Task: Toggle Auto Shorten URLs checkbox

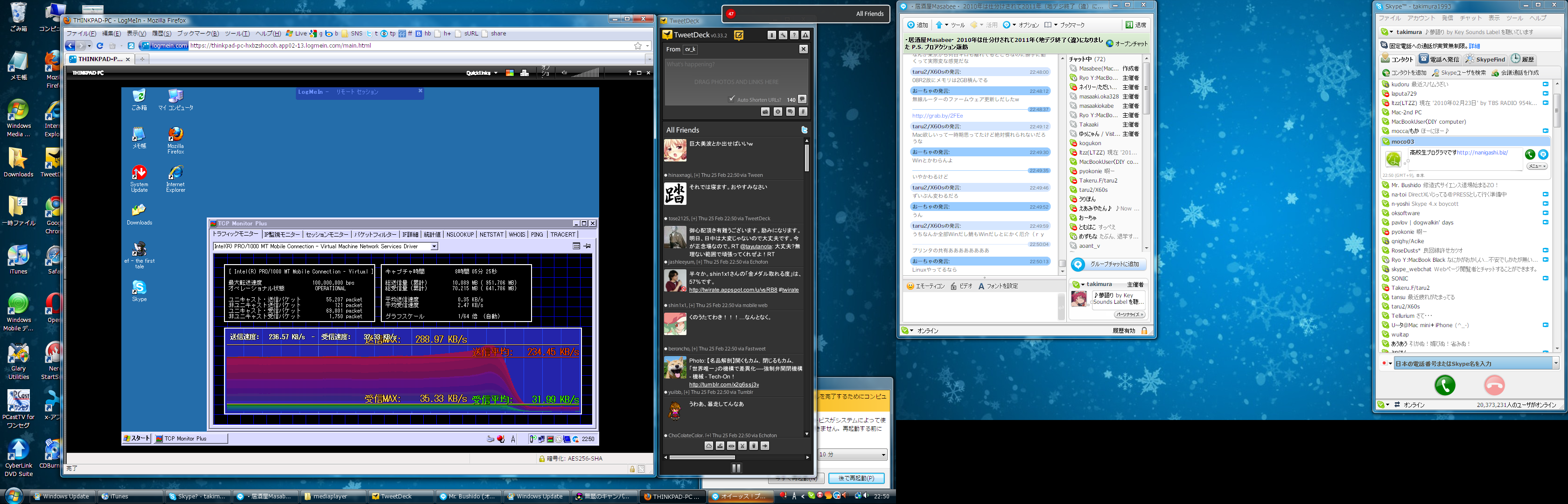Action: [x=732, y=98]
